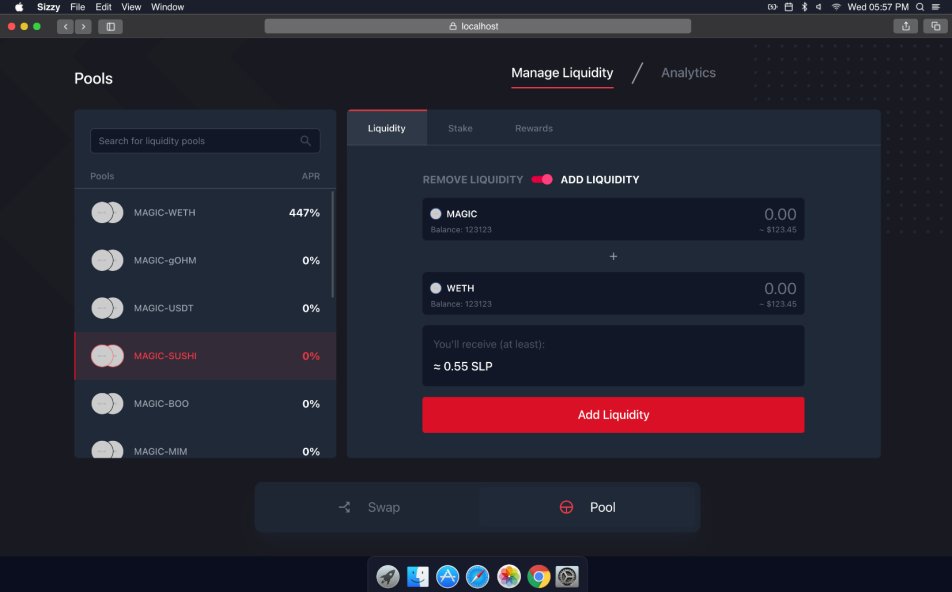This screenshot has height=592, width=952.
Task: Open the menu bar clock Wed 05:57 PM
Action: coord(878,7)
